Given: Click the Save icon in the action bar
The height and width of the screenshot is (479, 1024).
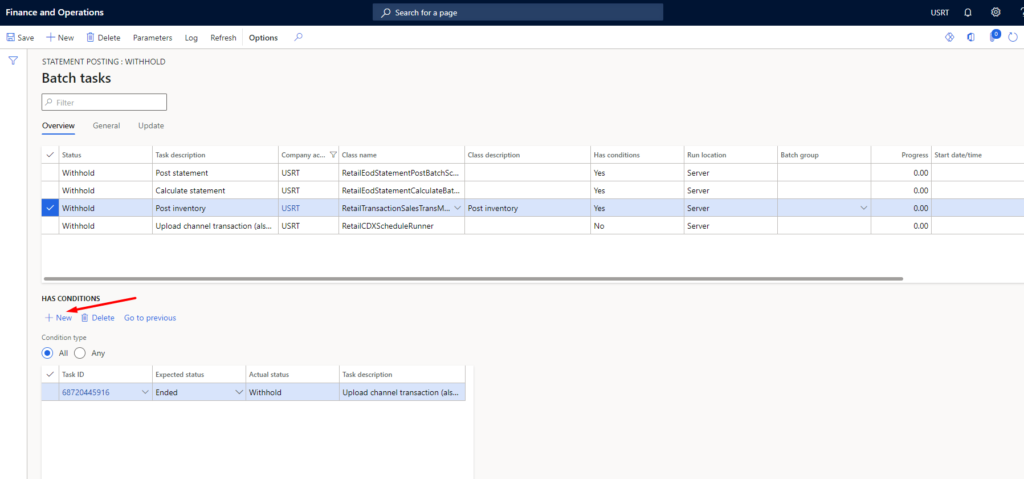Looking at the screenshot, I should click(10, 38).
